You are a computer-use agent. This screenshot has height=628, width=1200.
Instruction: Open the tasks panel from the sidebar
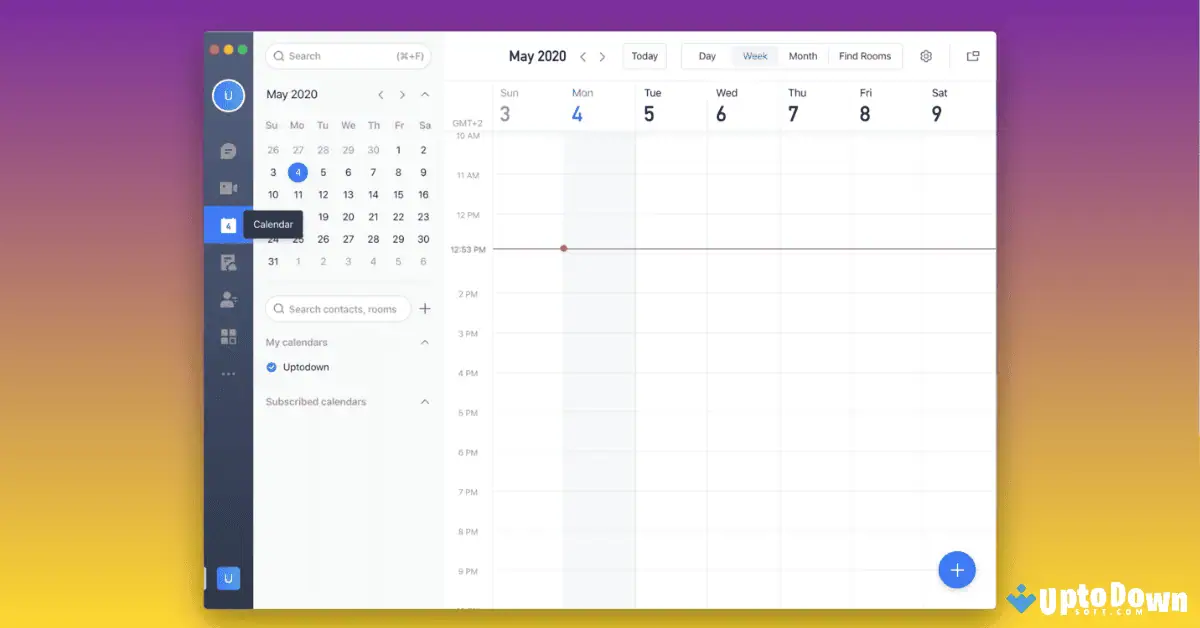coord(228,261)
